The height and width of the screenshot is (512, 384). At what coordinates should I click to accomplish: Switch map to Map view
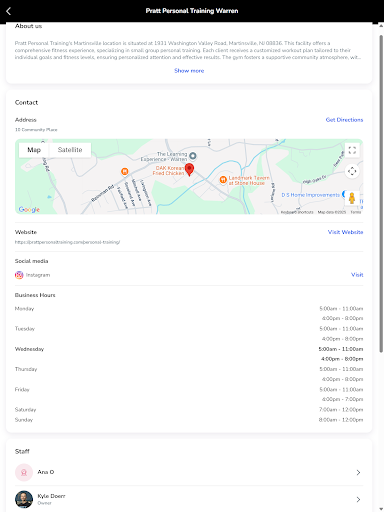point(34,150)
